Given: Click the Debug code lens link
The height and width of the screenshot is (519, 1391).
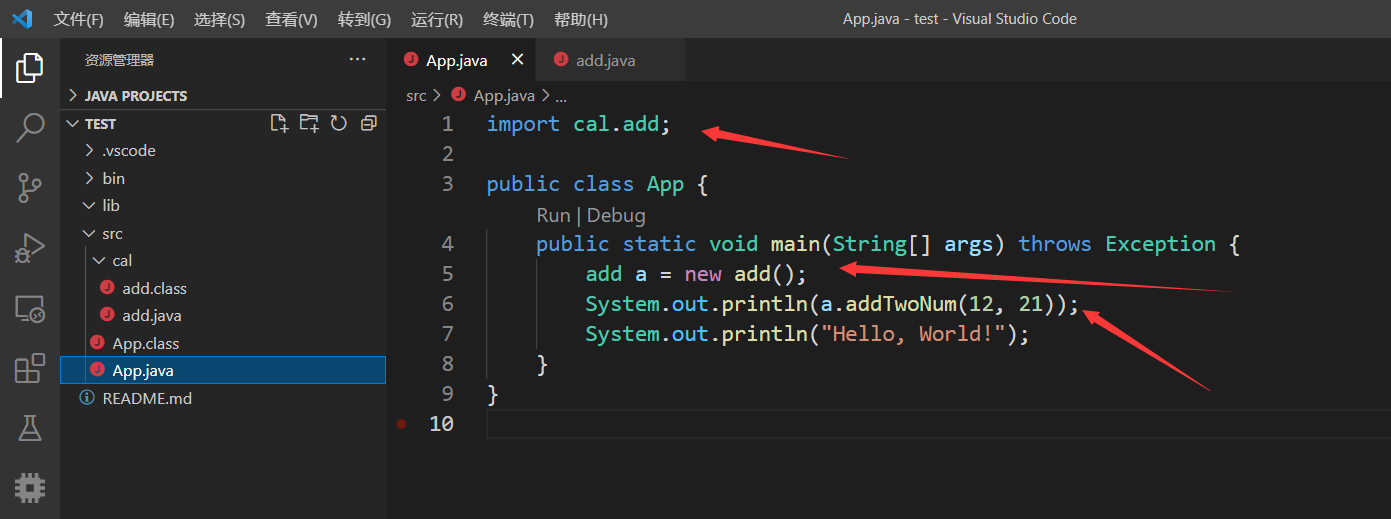Looking at the screenshot, I should point(616,215).
